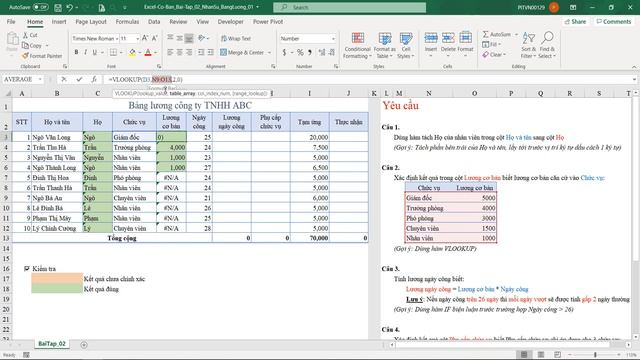Toggle Wrap Text option
Screen dimensions: 640x360
click(x=236, y=38)
